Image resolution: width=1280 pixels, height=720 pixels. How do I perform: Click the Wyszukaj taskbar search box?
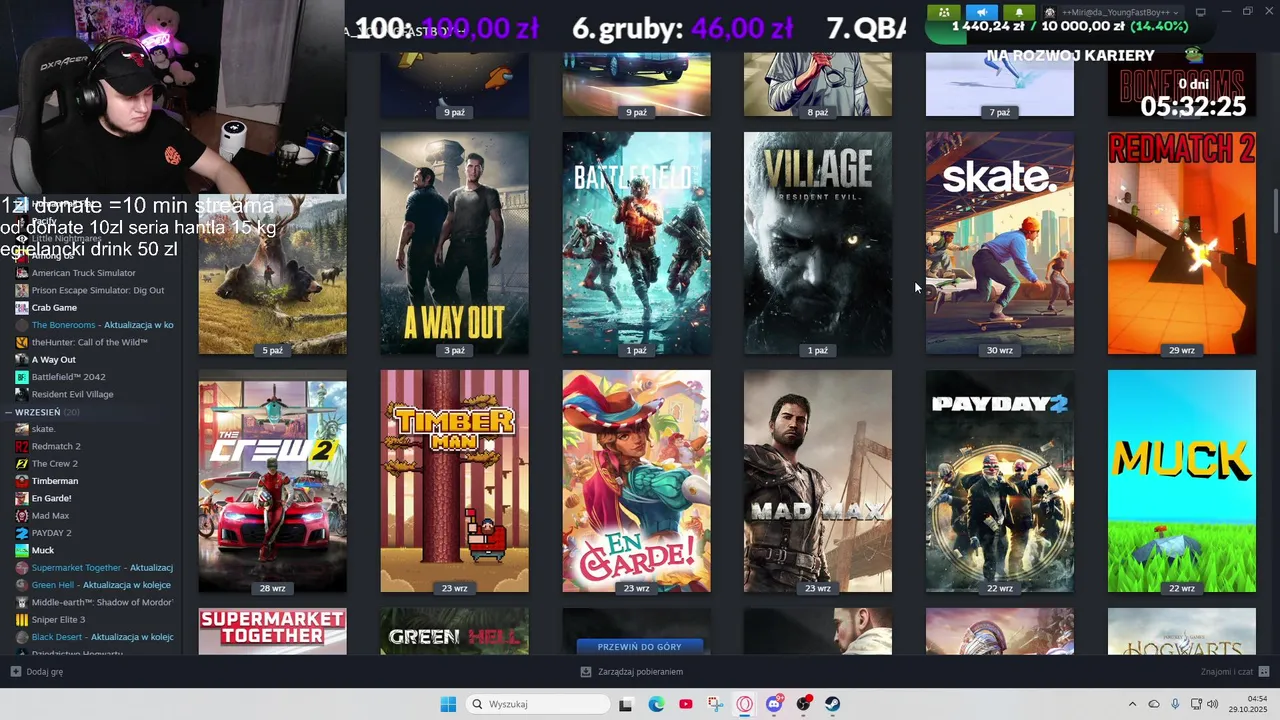(538, 704)
